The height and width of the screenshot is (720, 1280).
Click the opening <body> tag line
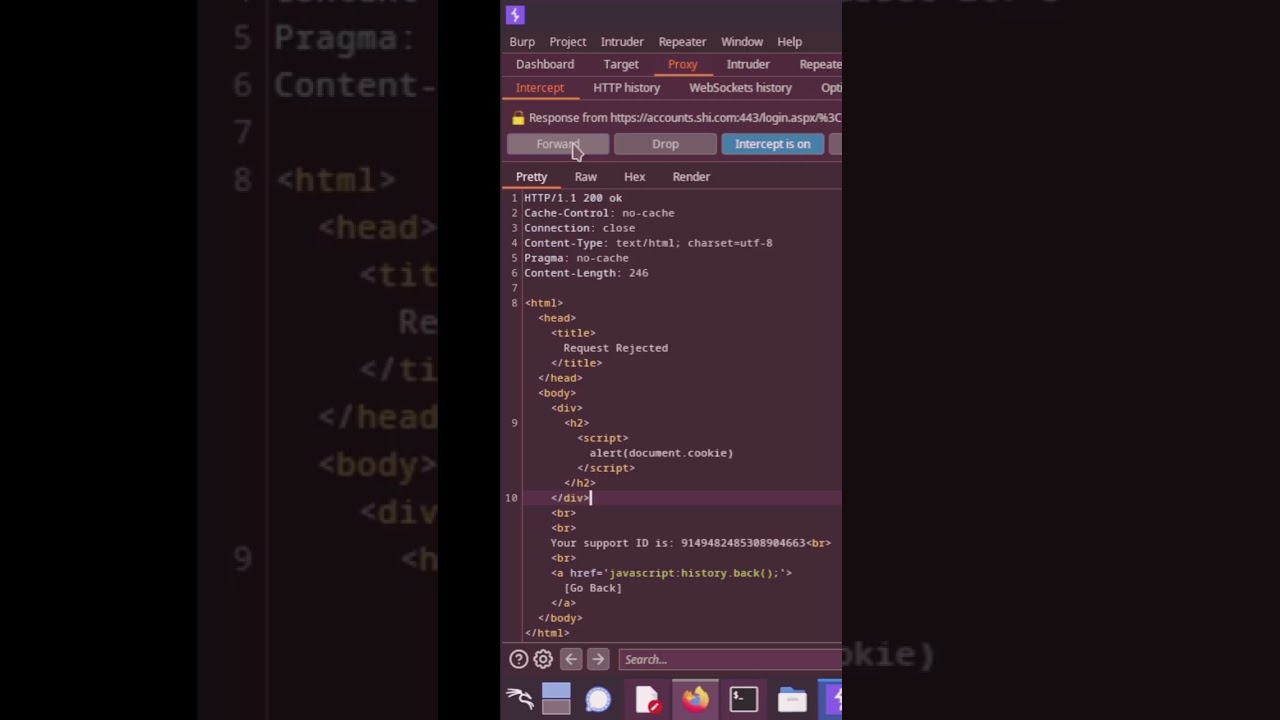click(557, 393)
